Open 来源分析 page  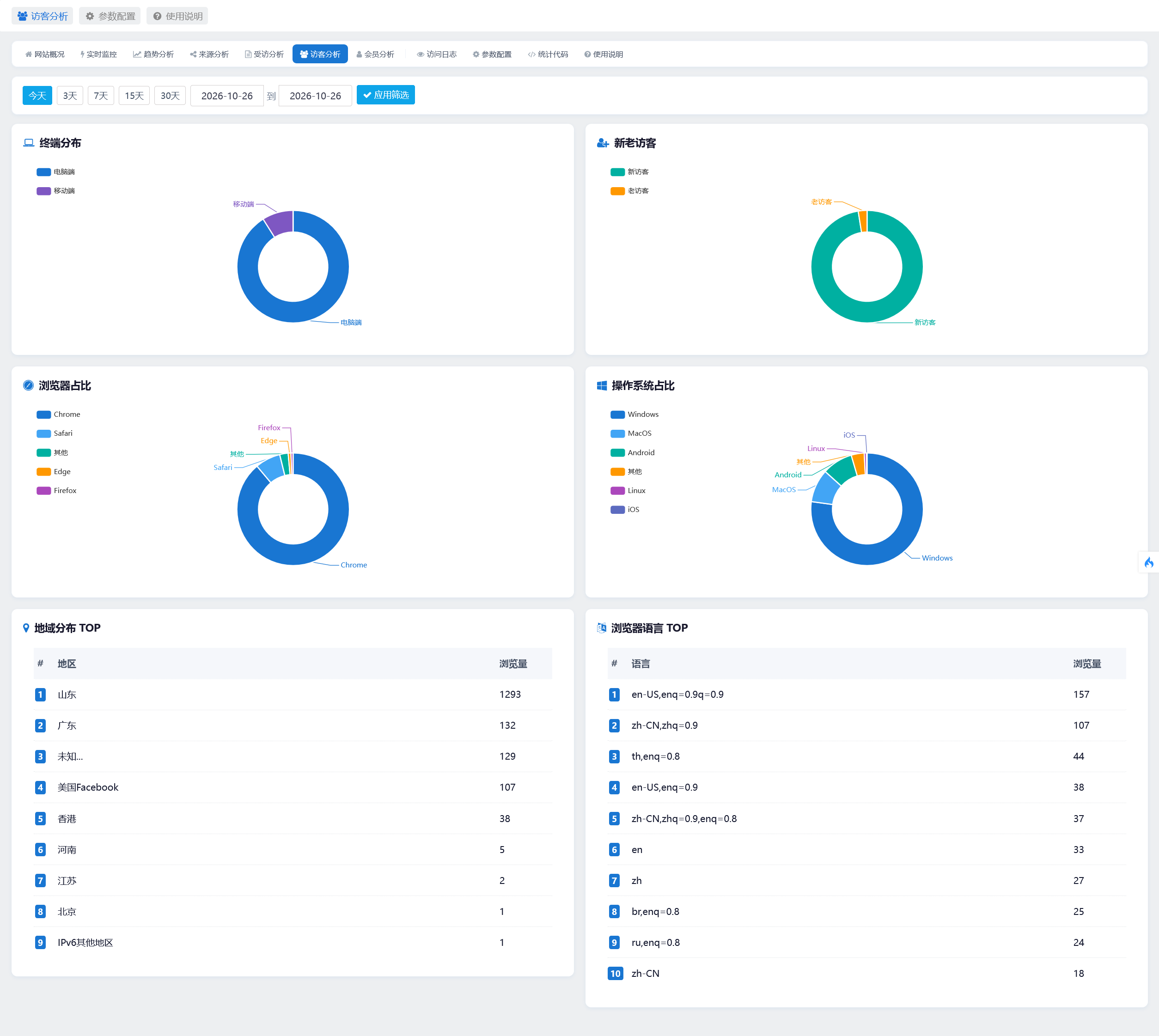click(209, 54)
